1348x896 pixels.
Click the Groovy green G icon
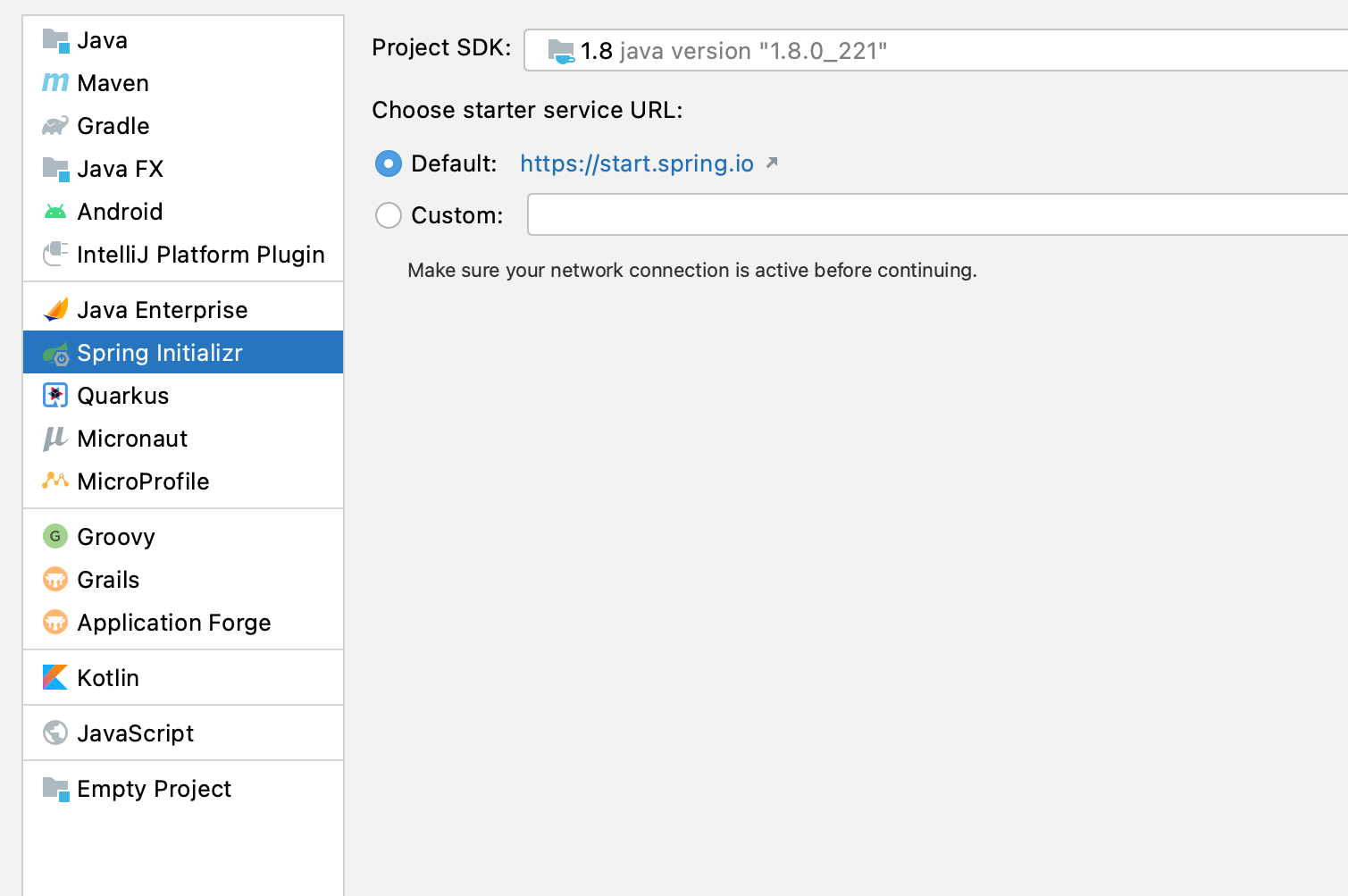[55, 536]
